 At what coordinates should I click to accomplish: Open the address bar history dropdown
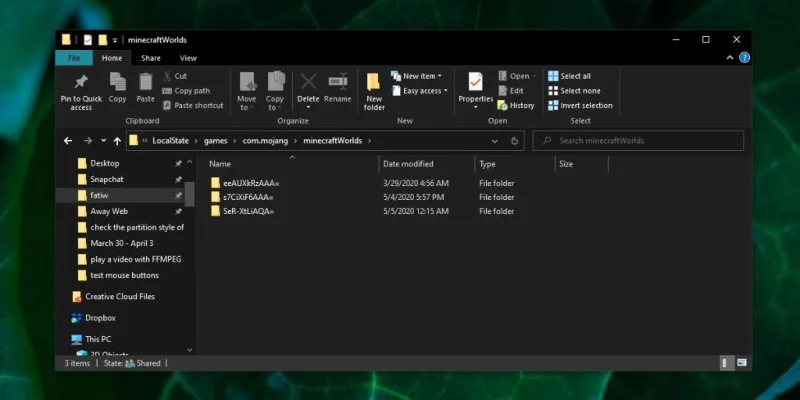coord(494,141)
